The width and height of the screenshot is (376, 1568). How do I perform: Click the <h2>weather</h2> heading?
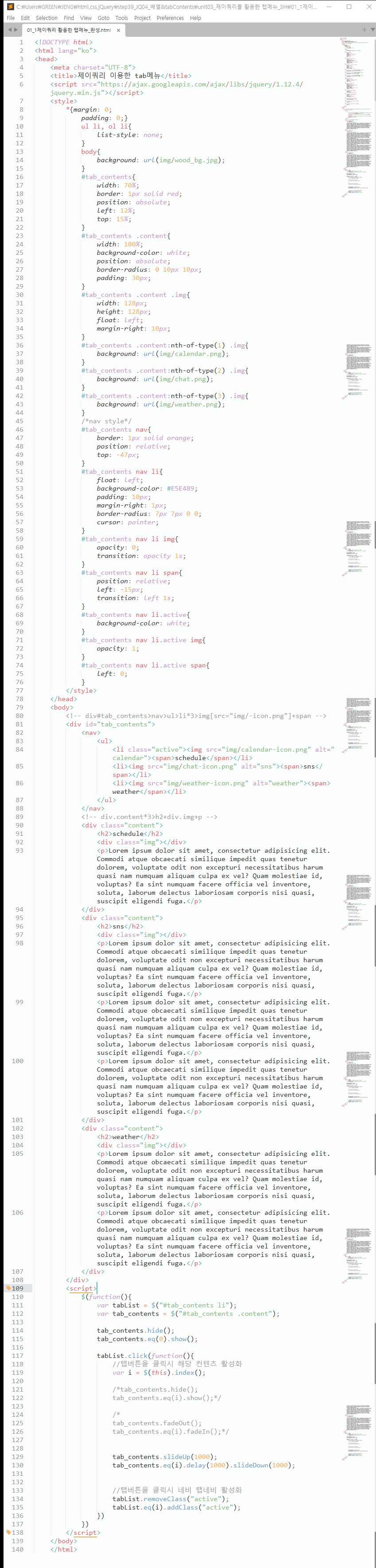[x=128, y=1137]
